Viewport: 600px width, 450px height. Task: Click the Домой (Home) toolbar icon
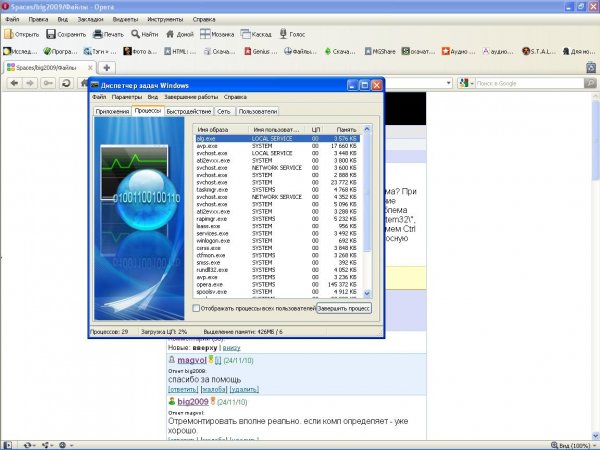(x=170, y=34)
